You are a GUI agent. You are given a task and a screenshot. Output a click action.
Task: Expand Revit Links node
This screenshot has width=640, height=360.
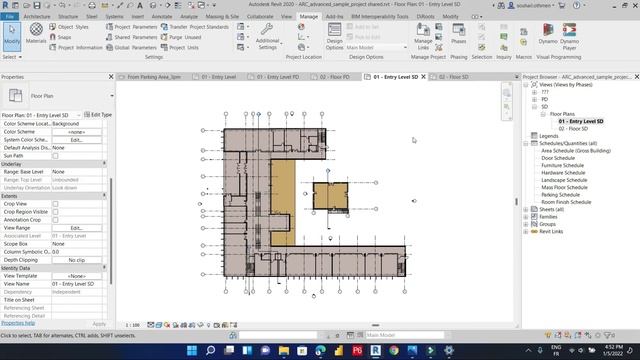[x=526, y=231]
